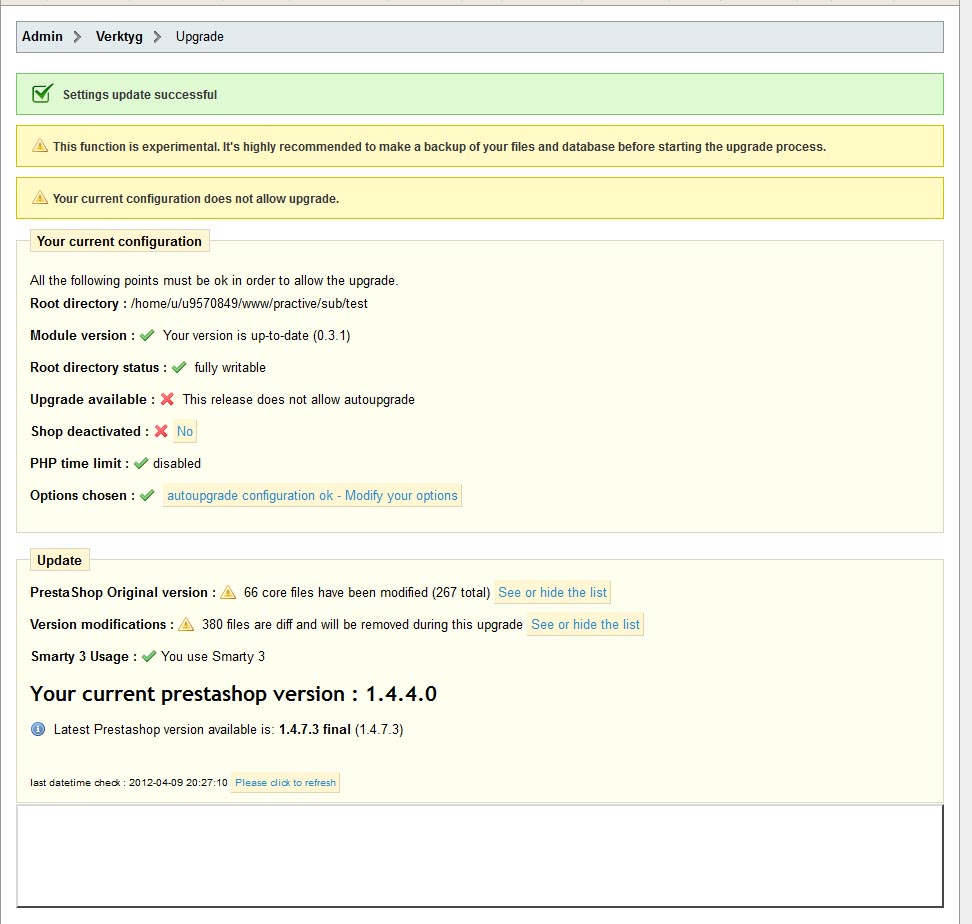Open the Verktyg breadcrumb link

click(x=119, y=37)
